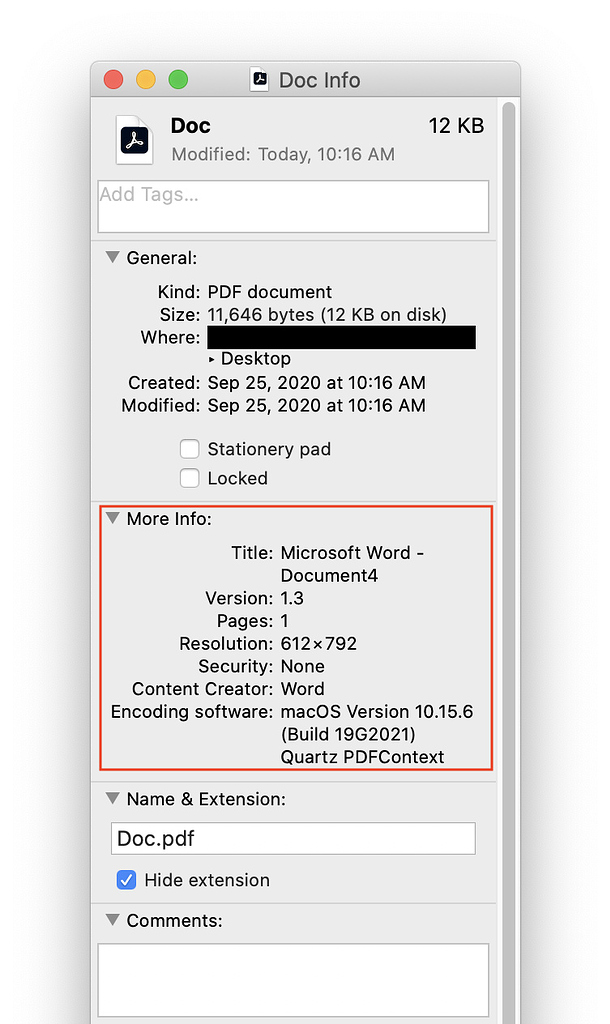Enable the Stationery pad checkbox
The width and height of the screenshot is (610, 1024).
coord(189,449)
